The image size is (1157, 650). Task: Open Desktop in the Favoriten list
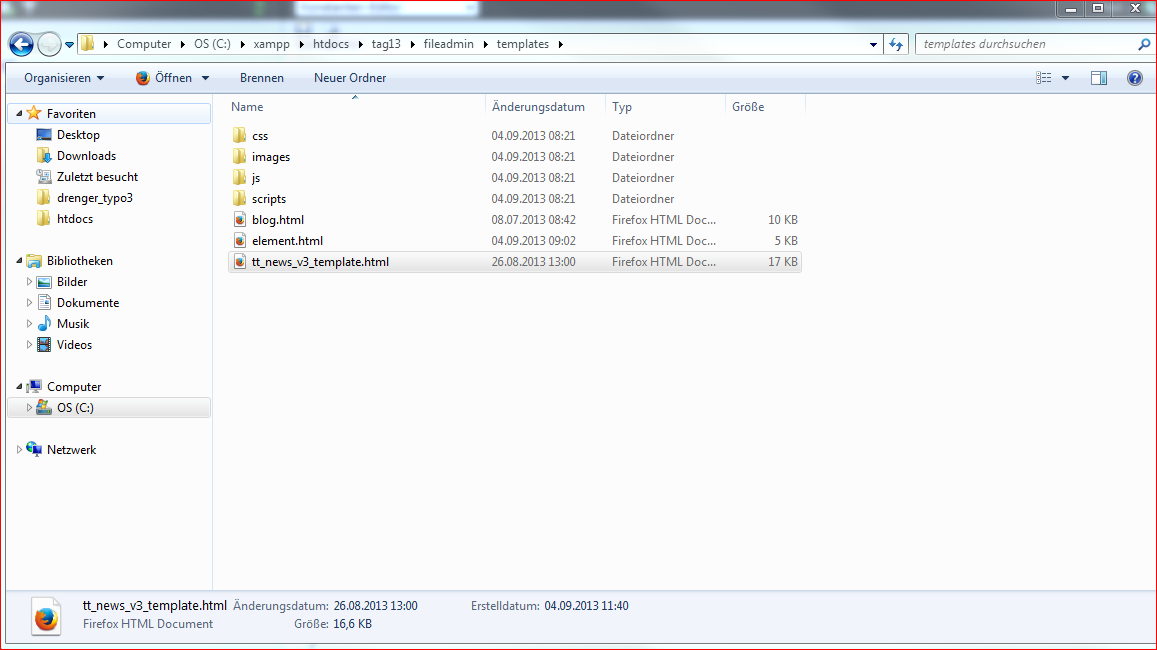[x=78, y=135]
